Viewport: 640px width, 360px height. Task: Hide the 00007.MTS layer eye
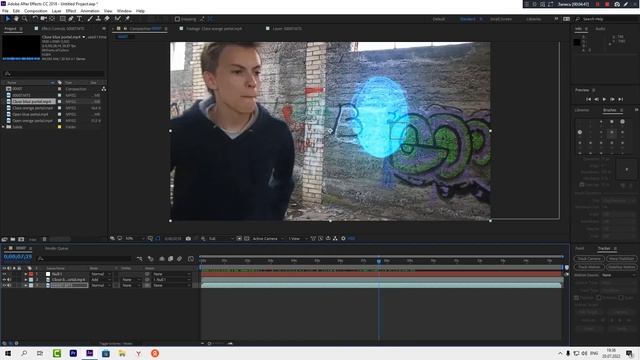[4, 285]
